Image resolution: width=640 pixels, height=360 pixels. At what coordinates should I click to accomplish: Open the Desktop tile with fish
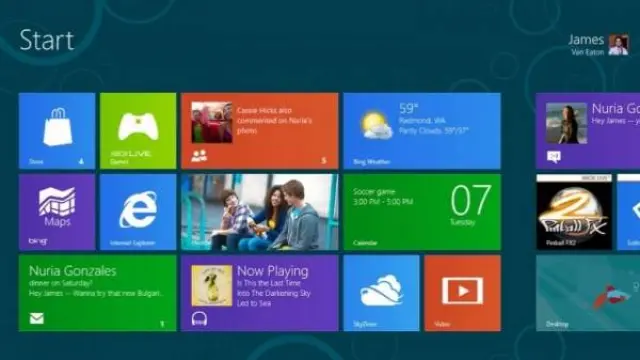click(588, 293)
